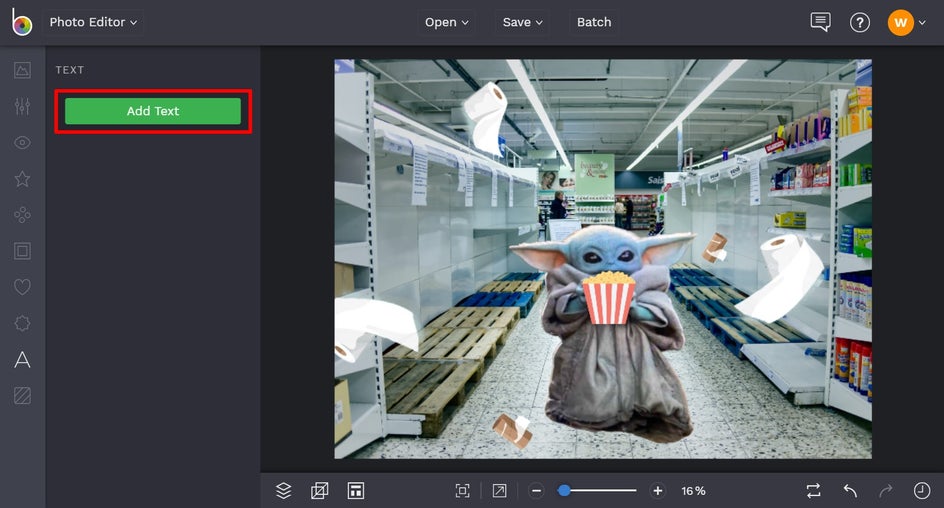Select the Image Manager sidebar icon
This screenshot has height=508, width=944.
(x=22, y=70)
